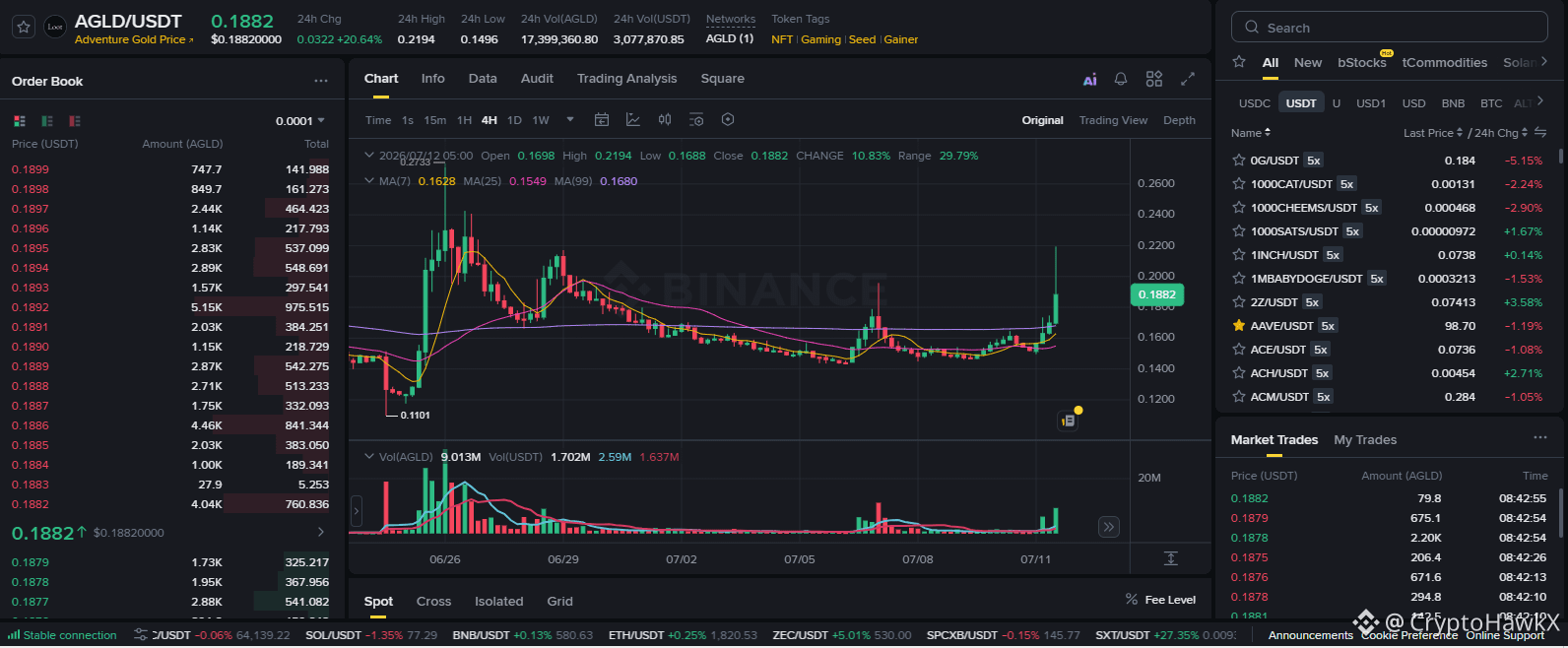Image resolution: width=1568 pixels, height=648 pixels.
Task: Select the 1D chart interval
Action: pyautogui.click(x=514, y=120)
